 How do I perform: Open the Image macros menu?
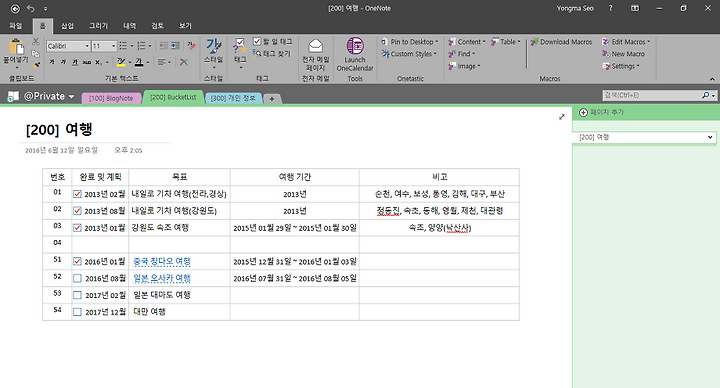464,66
